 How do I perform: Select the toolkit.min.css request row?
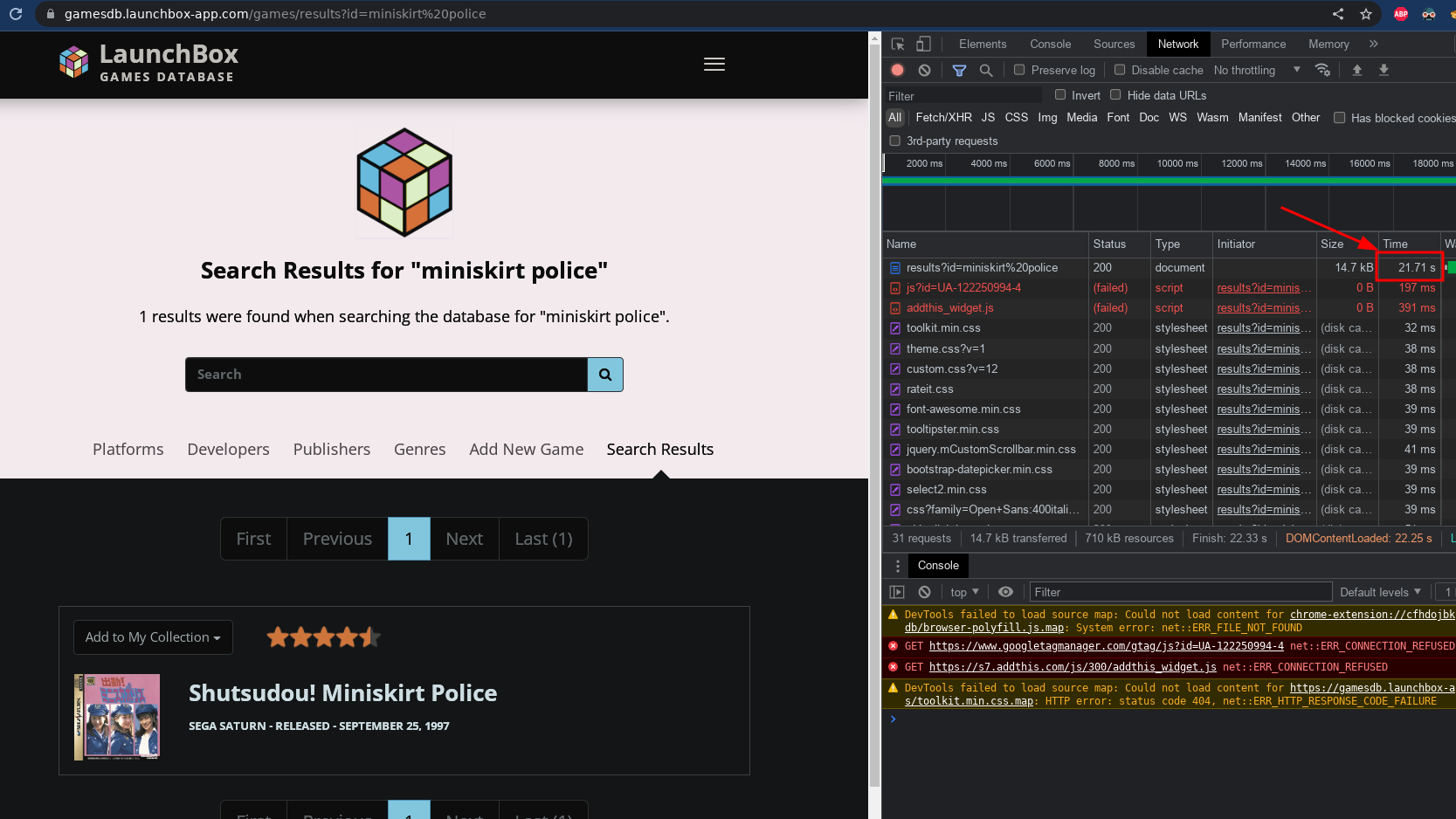click(1169, 328)
